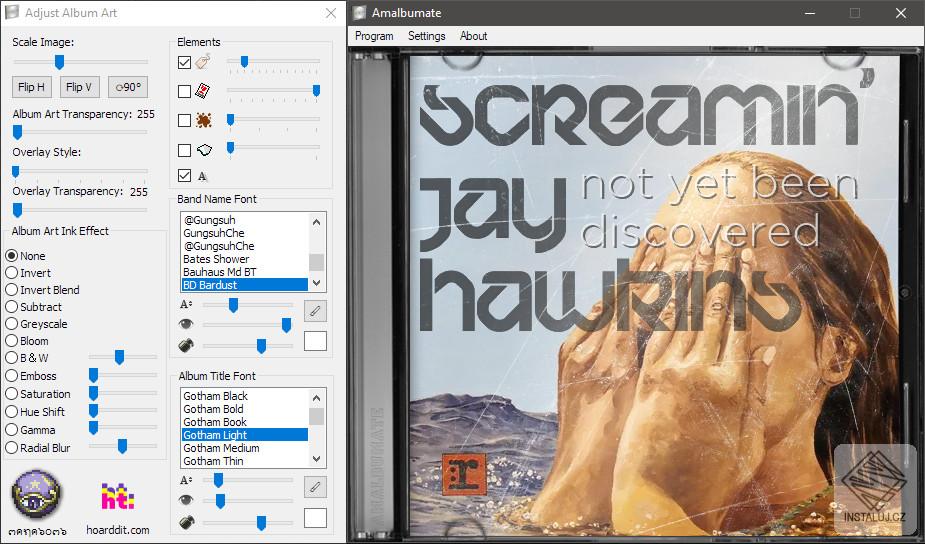
Task: Visit the hoarddit.com link
Action: point(118,530)
